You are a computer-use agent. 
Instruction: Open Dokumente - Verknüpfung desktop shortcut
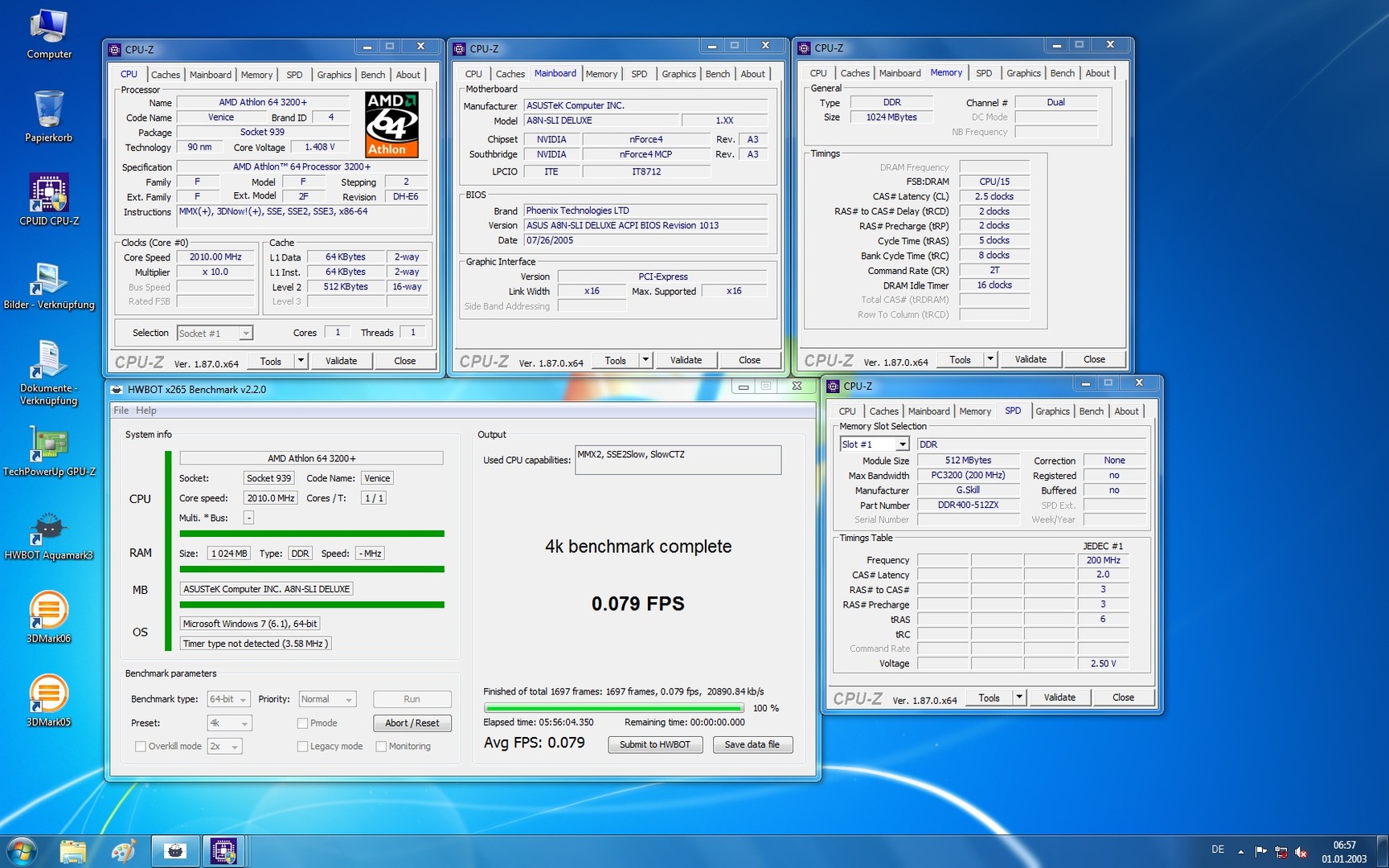[x=49, y=372]
